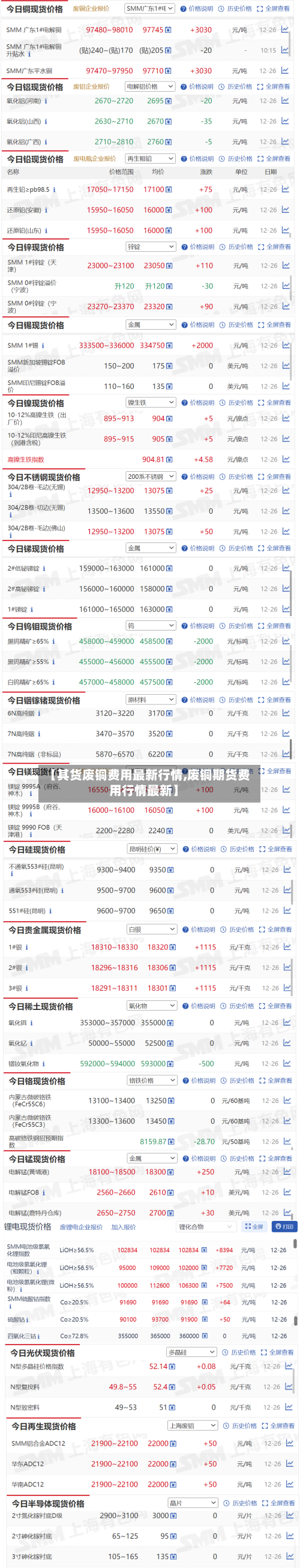Click calendar icon beside 8159.87 chrome index
Viewport: 300px width, 1568px height.
coord(171,1142)
